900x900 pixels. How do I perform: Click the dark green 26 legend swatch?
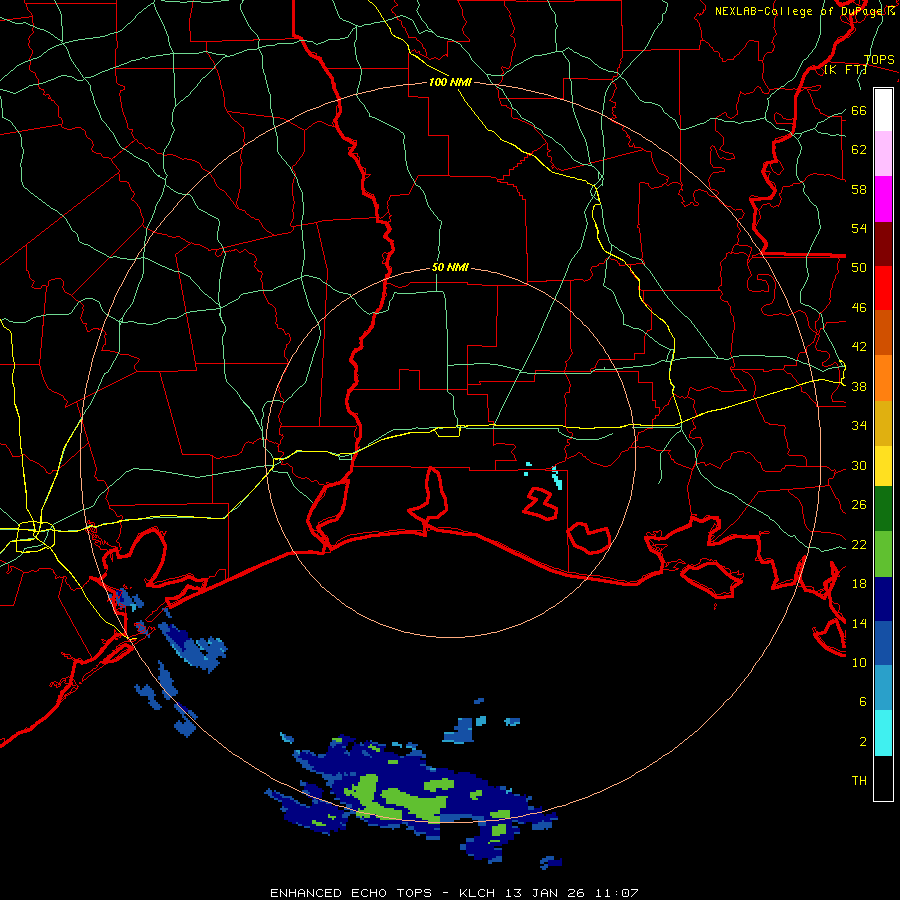pyautogui.click(x=883, y=509)
